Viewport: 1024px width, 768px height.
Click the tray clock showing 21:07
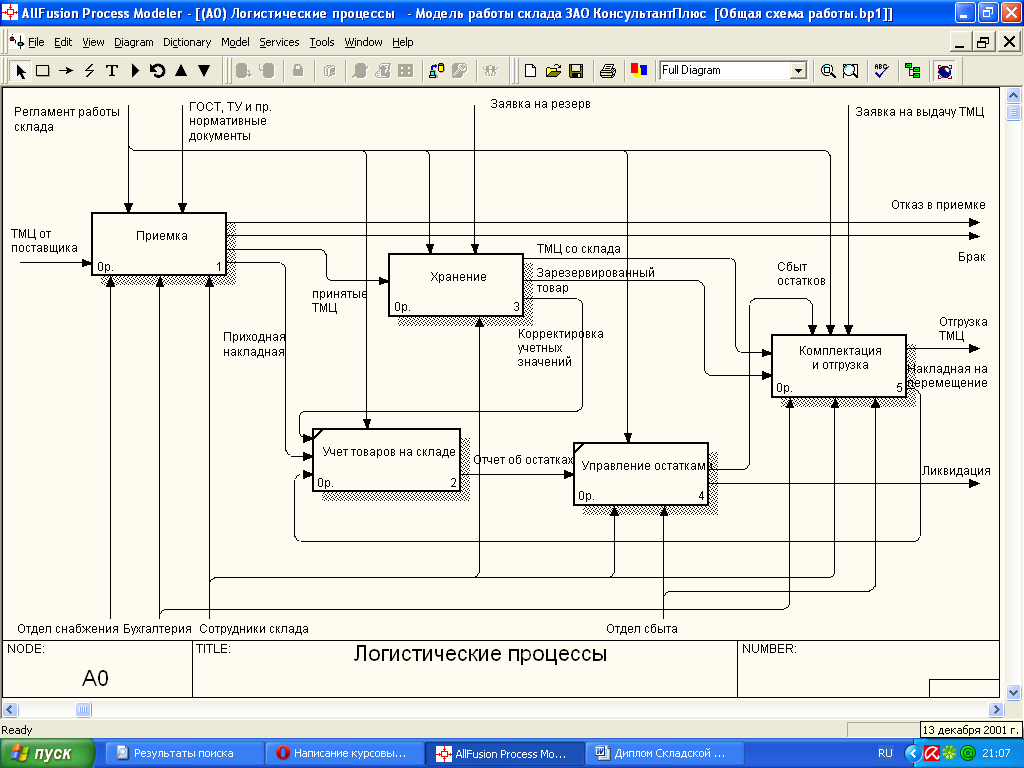tap(996, 753)
